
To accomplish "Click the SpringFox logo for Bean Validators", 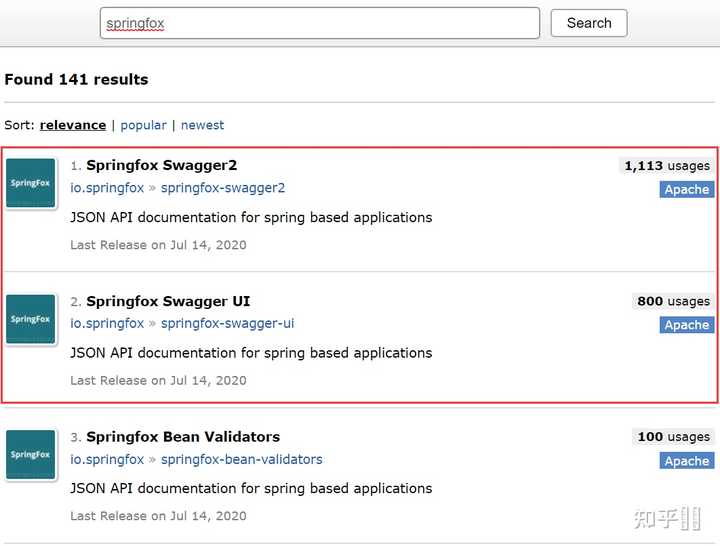I will (x=31, y=454).
